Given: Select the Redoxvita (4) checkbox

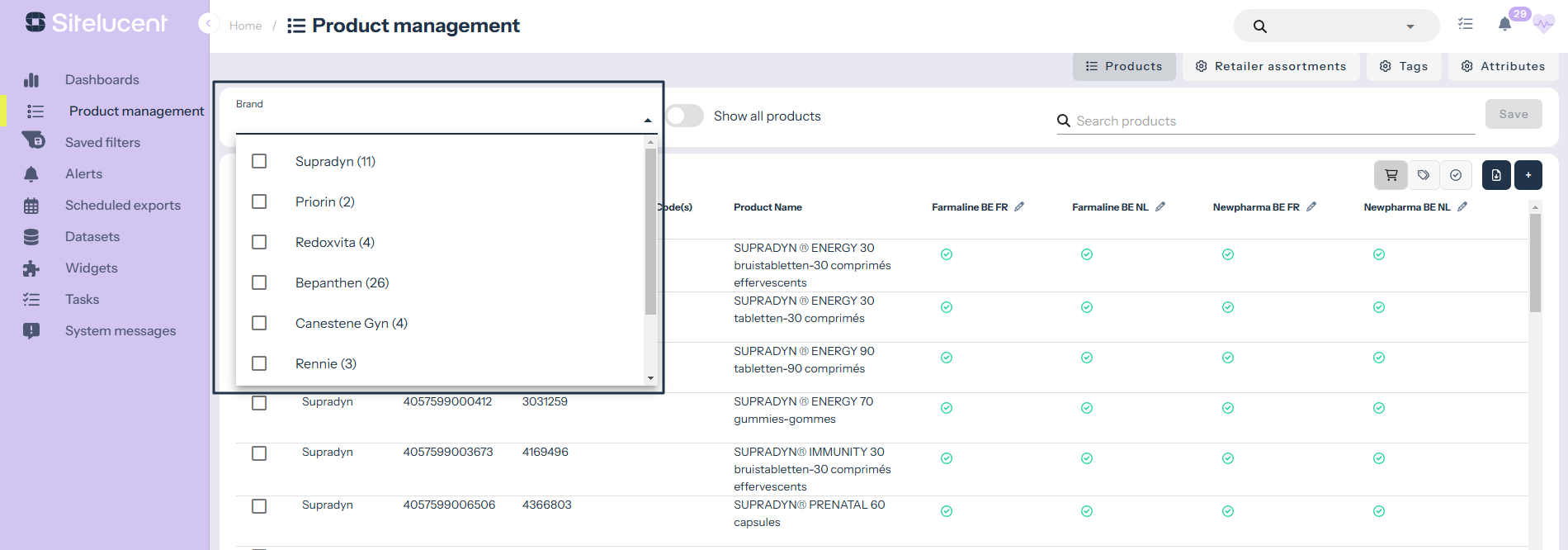Looking at the screenshot, I should tap(259, 242).
